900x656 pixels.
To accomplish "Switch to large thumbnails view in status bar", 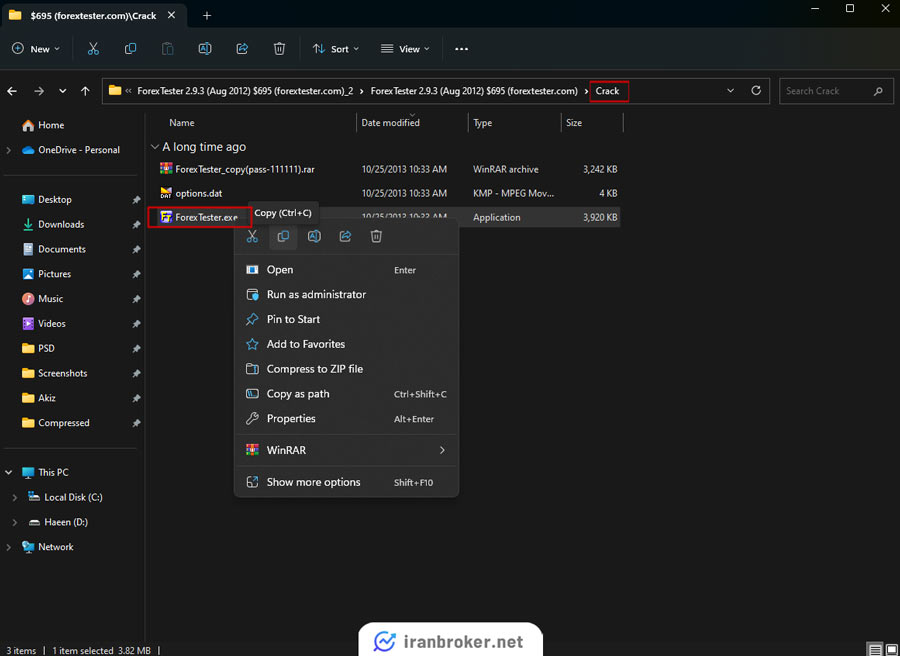I will (891, 650).
